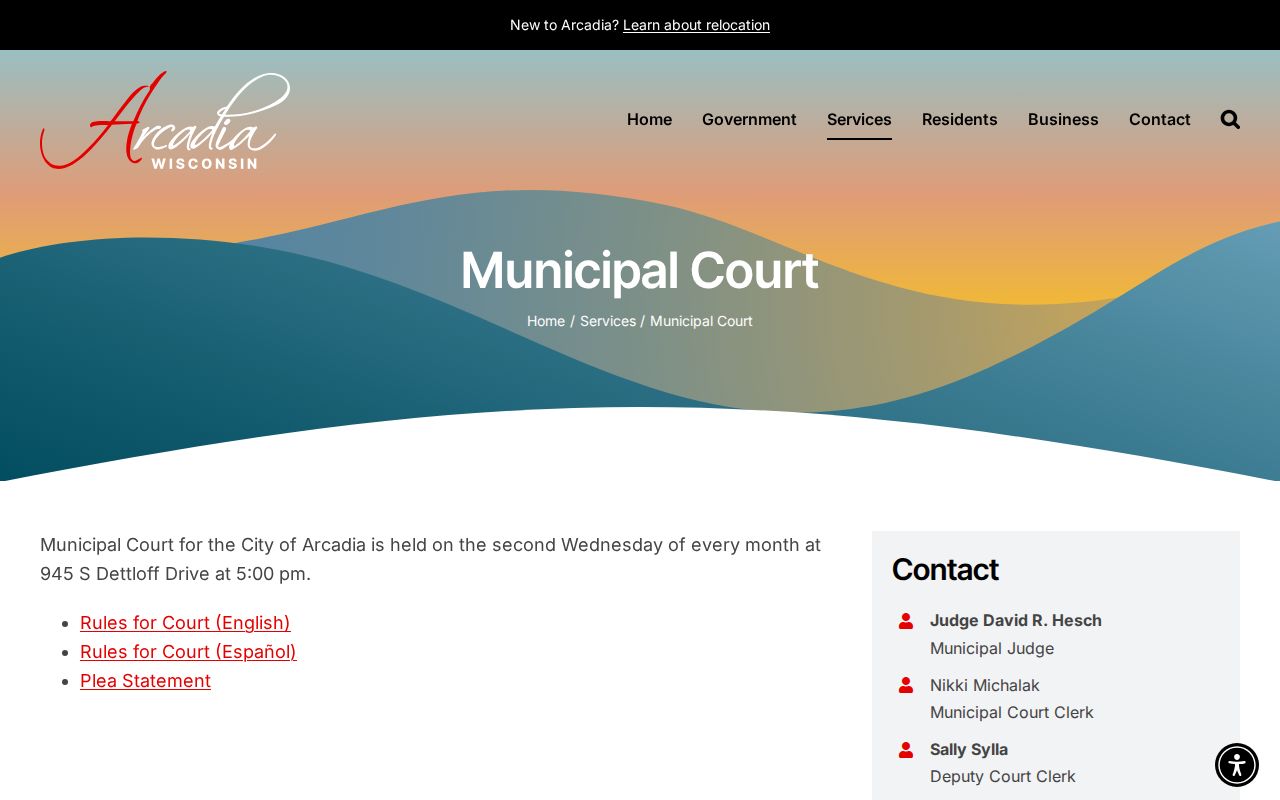Open Rules for Court (Español) link

pos(188,652)
